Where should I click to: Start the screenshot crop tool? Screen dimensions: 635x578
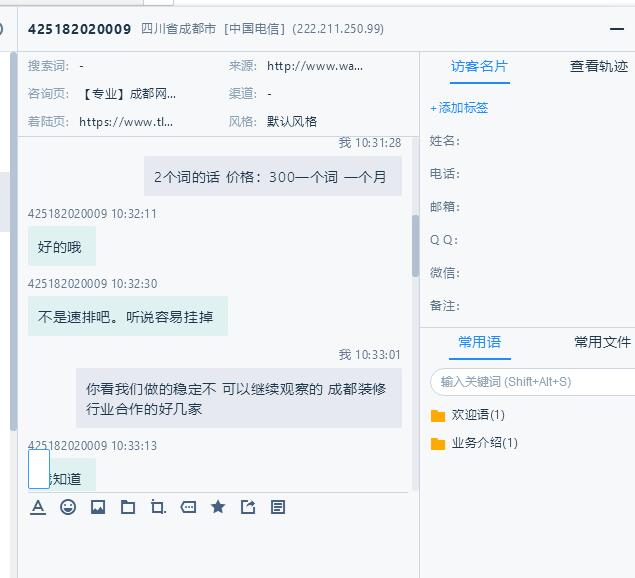click(158, 507)
